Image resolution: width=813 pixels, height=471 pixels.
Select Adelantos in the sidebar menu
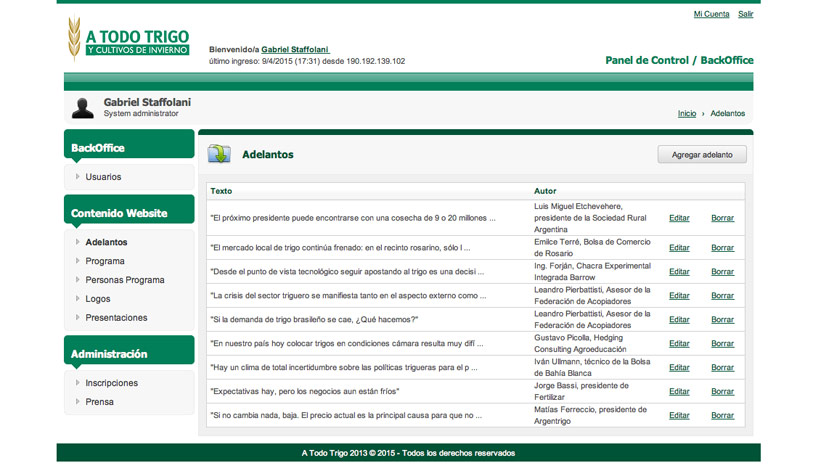pos(106,242)
